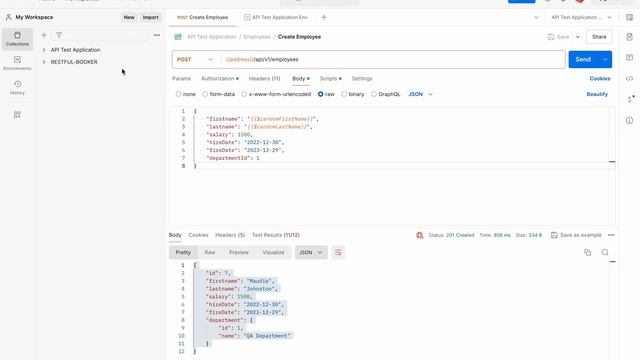Click Save as example

576,235
